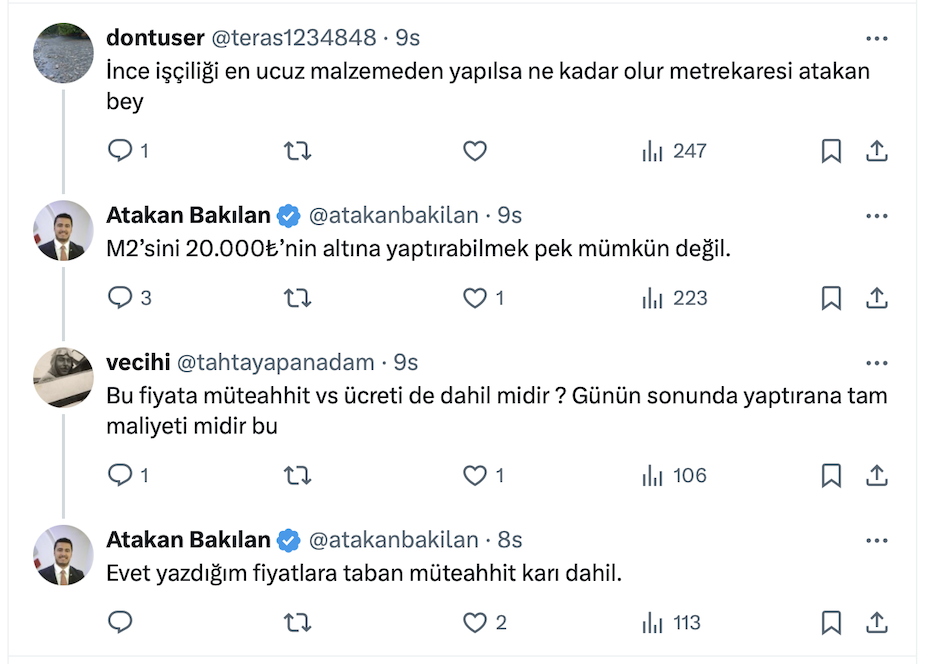Like Atakan's tweet about 20.000₺ per M2
This screenshot has width=930, height=664.
coord(475,298)
